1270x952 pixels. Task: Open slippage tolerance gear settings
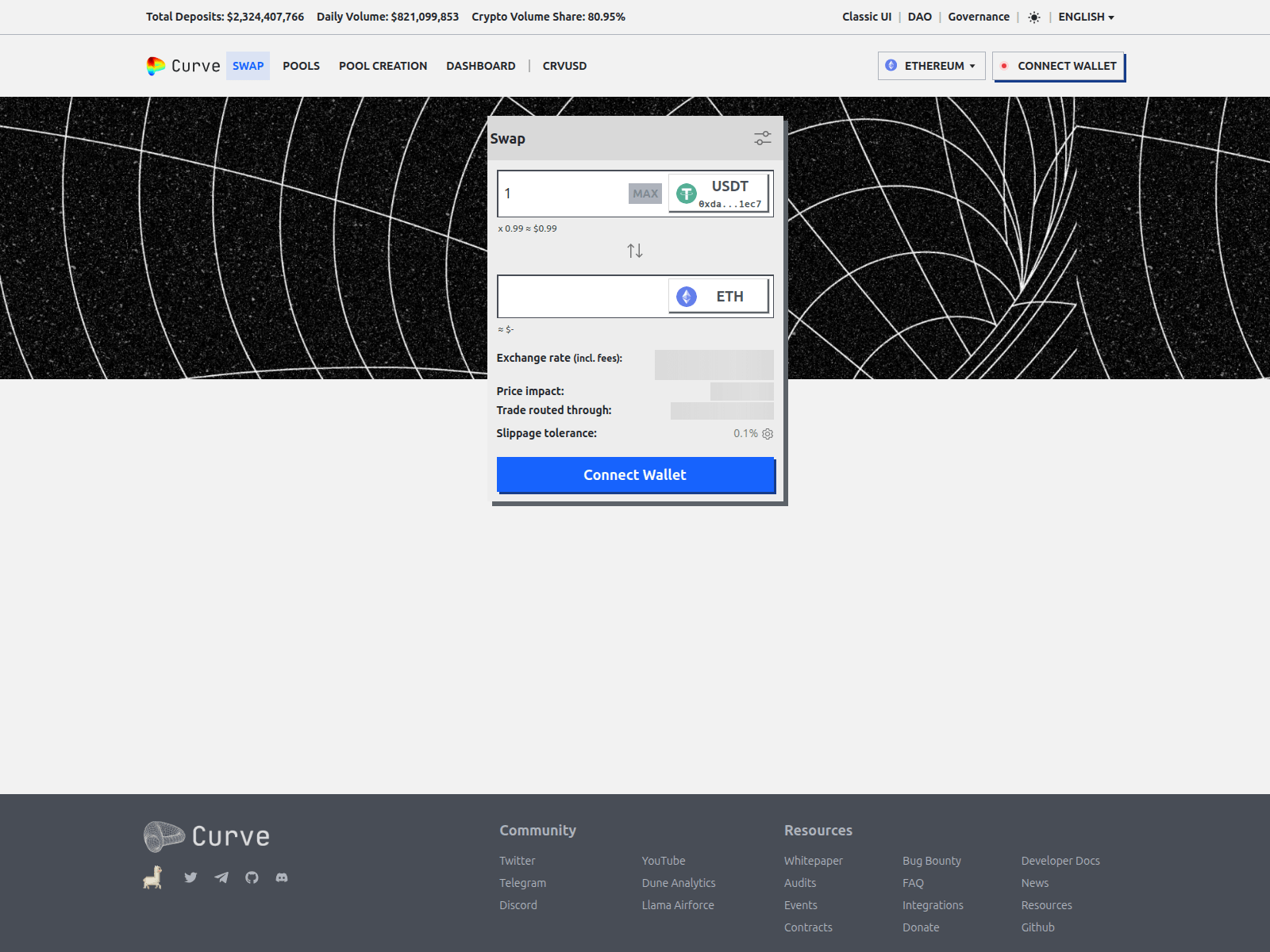(x=767, y=434)
